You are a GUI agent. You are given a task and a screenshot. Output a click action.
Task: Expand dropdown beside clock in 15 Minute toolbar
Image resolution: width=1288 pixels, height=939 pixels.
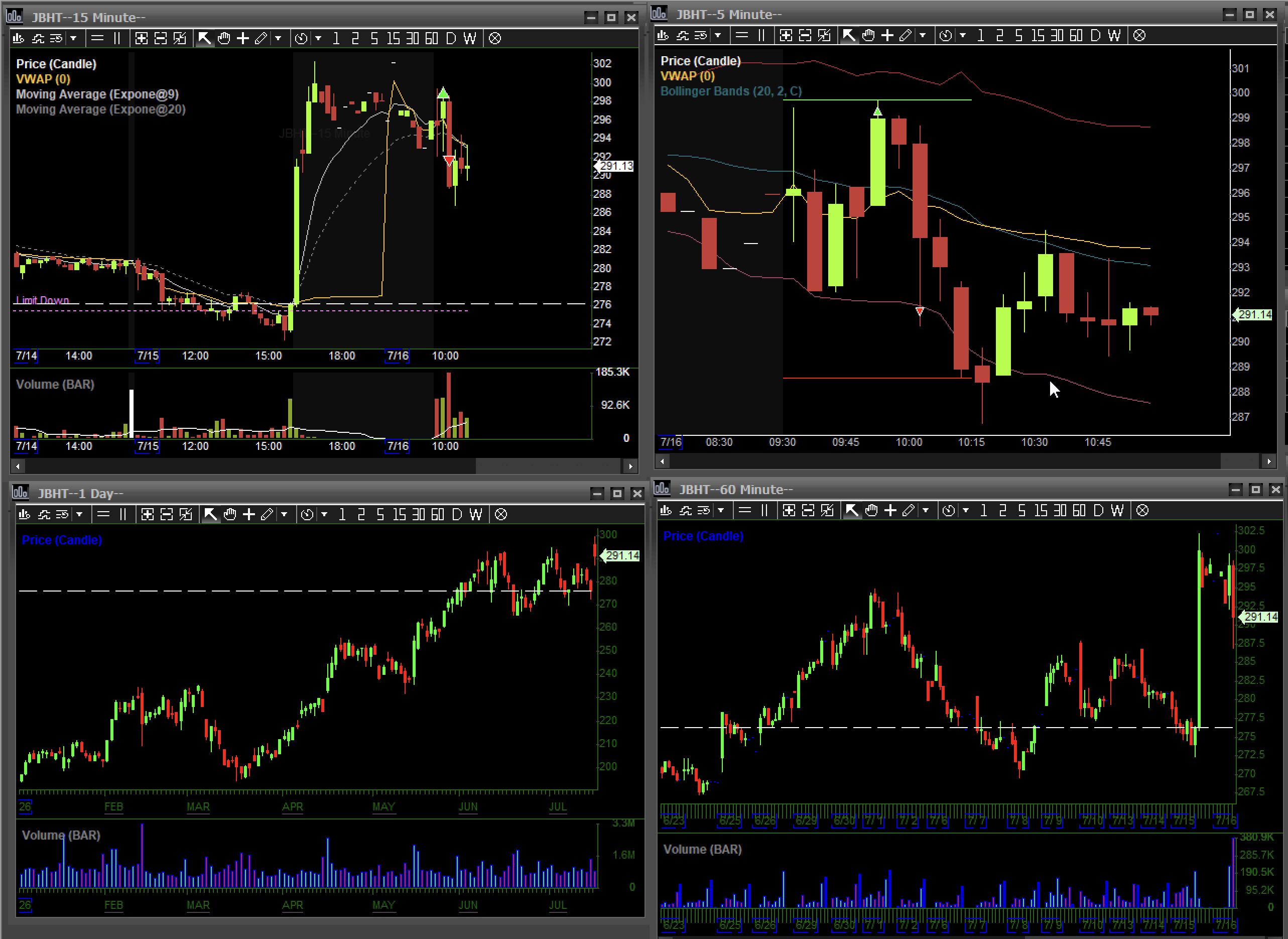tap(318, 39)
